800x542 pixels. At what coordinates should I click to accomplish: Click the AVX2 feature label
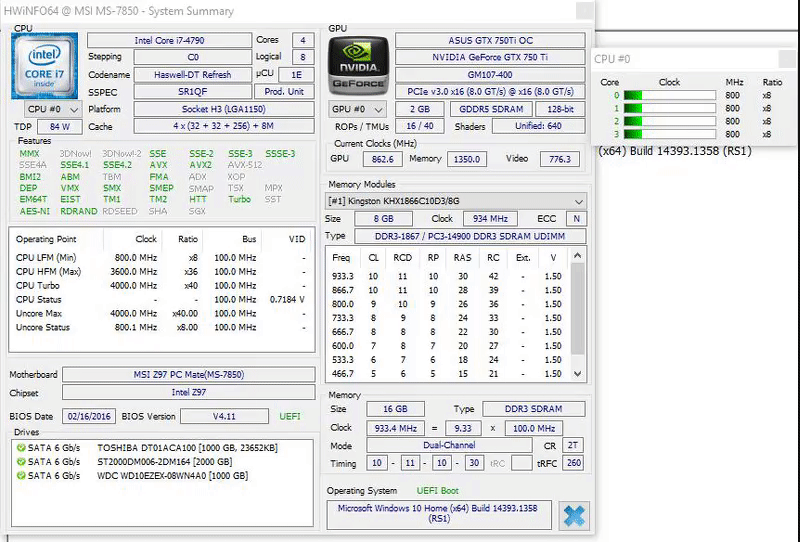(201, 165)
